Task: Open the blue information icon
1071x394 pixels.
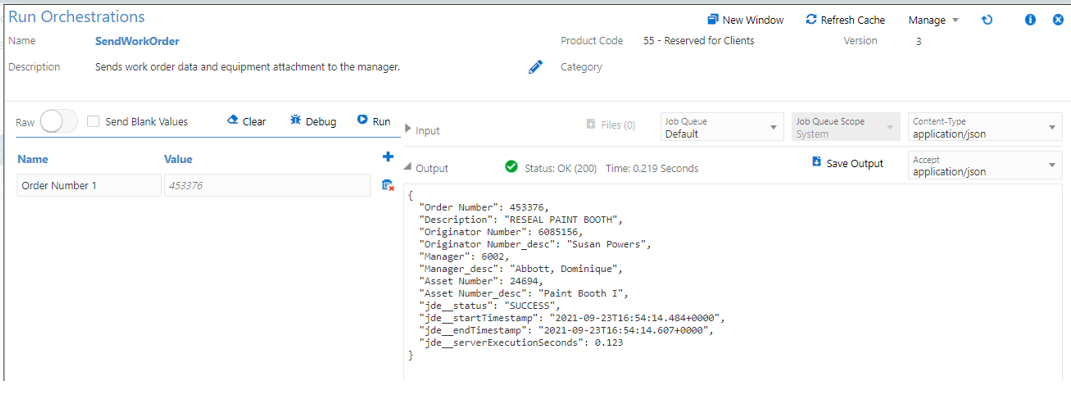Action: [x=1031, y=20]
